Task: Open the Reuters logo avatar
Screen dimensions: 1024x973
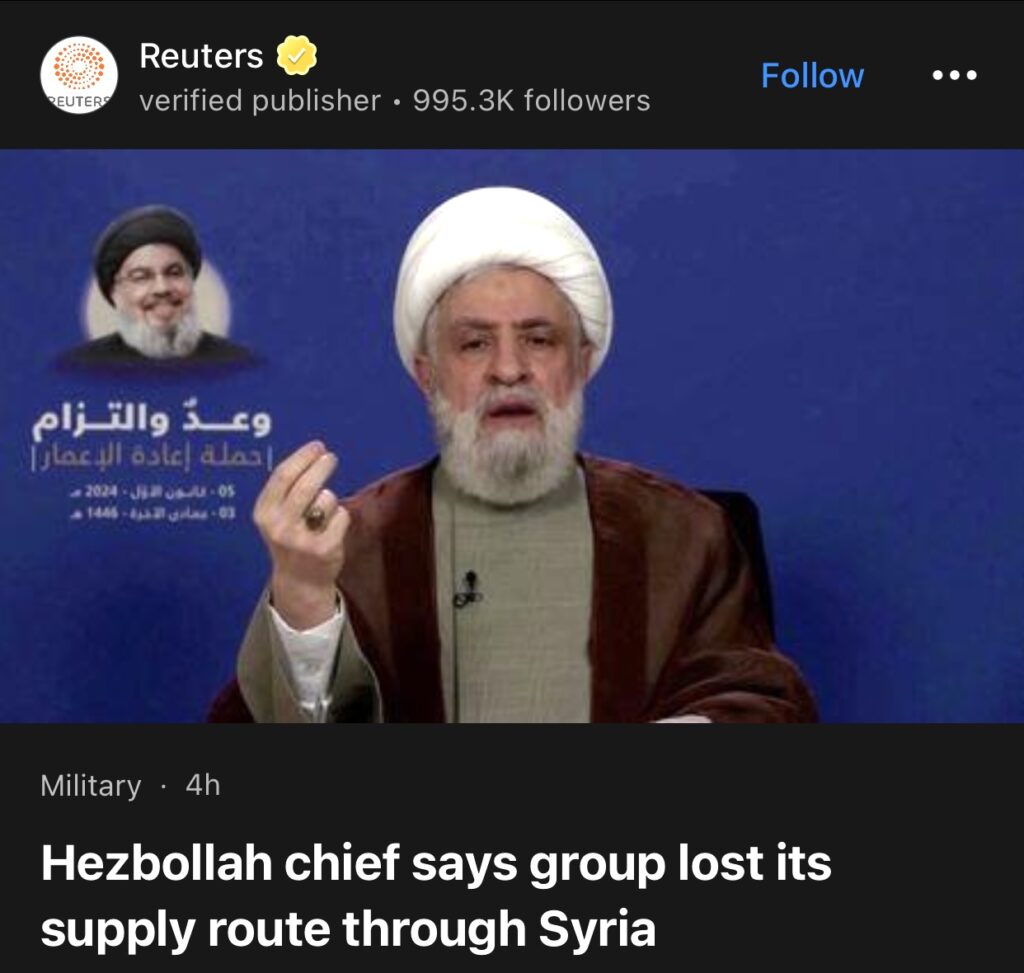Action: click(79, 75)
